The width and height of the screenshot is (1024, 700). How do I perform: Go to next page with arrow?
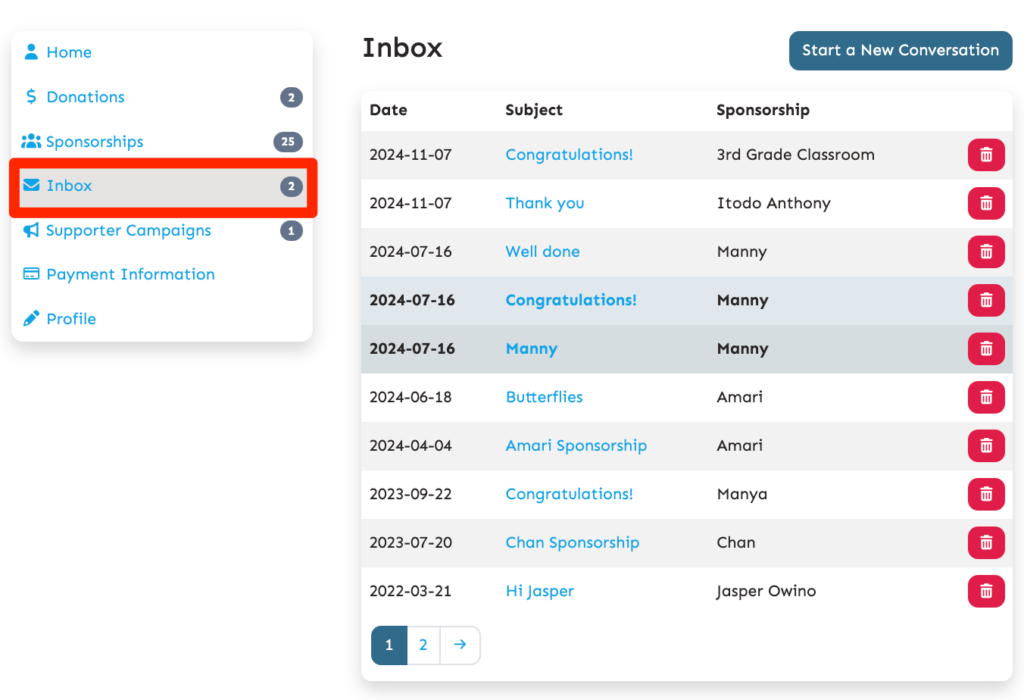point(460,645)
